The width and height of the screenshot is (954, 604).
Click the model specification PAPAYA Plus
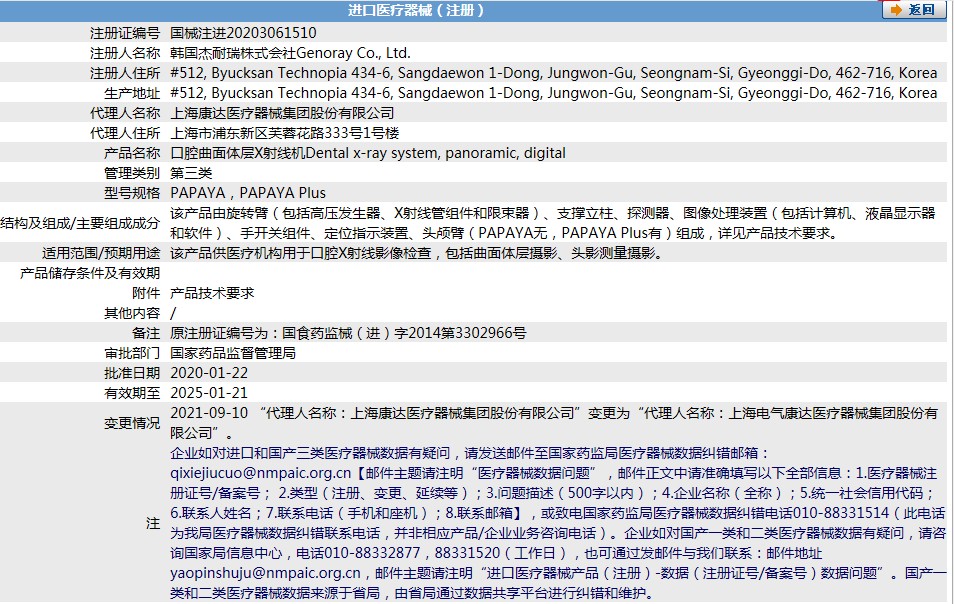click(282, 193)
